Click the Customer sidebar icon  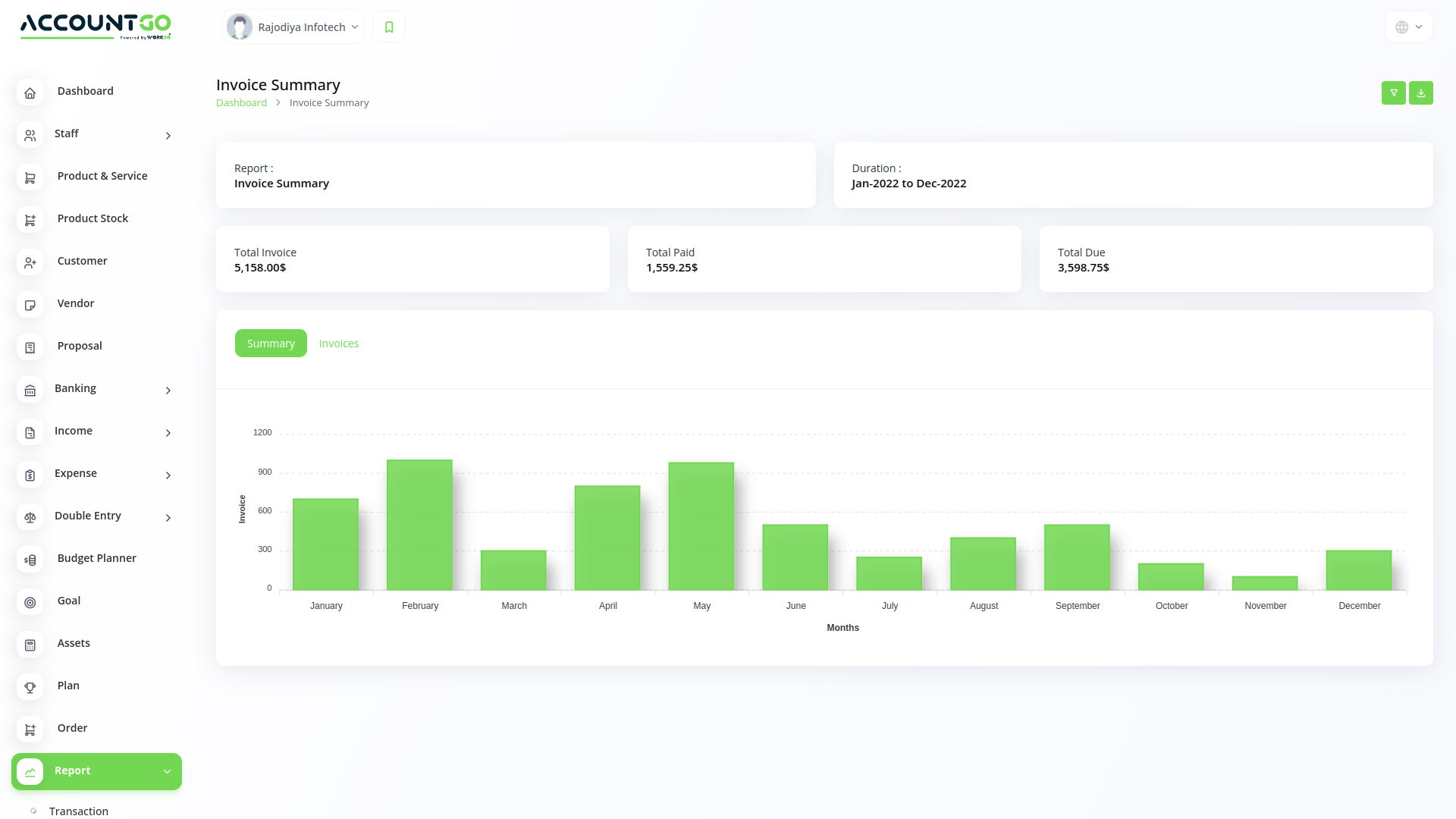[30, 262]
